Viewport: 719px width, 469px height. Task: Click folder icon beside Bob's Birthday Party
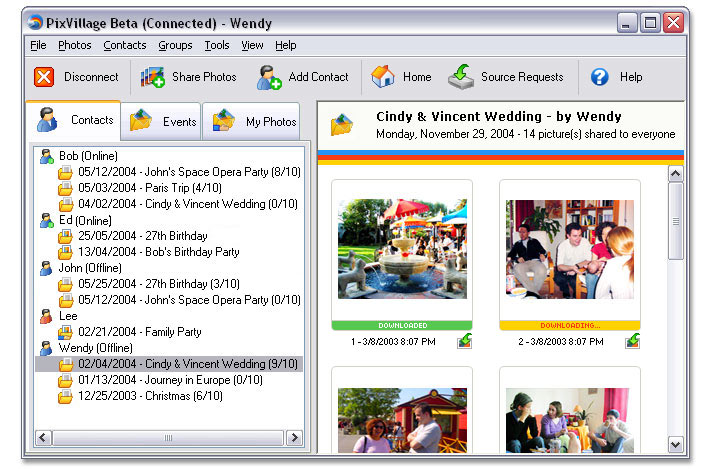coord(66,252)
